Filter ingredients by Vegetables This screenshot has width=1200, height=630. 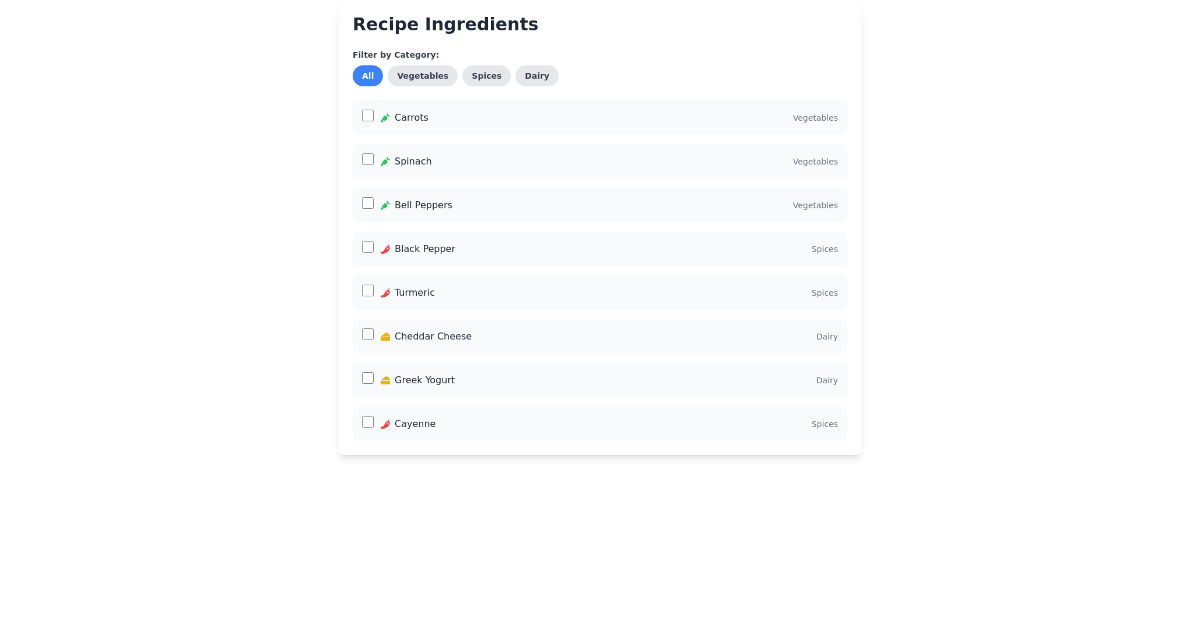pos(422,76)
